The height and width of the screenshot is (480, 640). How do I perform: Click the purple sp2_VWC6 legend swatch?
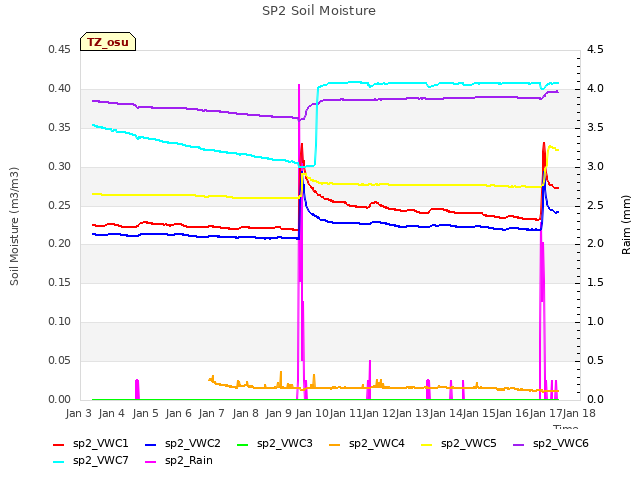pyautogui.click(x=518, y=445)
